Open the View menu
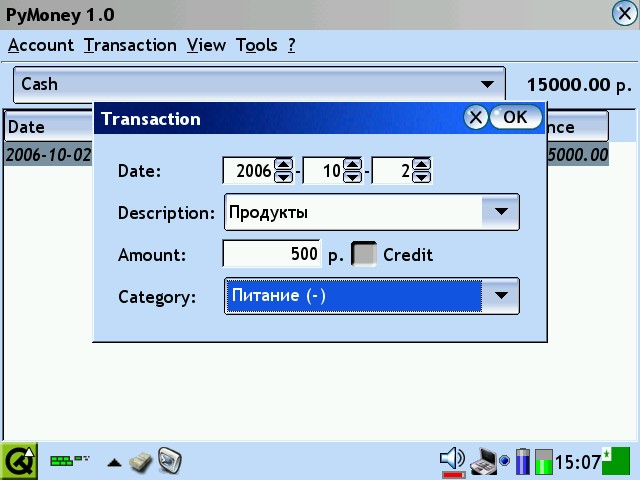640x480 pixels. pos(206,45)
